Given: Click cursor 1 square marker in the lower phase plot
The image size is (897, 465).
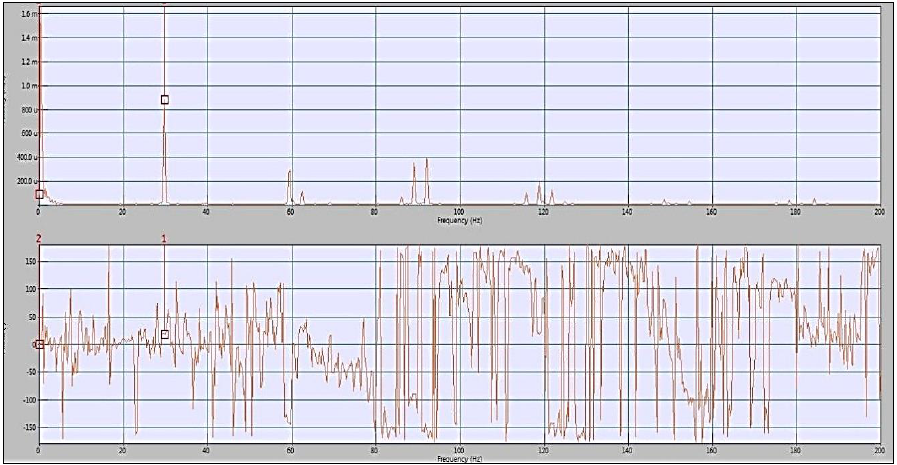Looking at the screenshot, I should [165, 335].
